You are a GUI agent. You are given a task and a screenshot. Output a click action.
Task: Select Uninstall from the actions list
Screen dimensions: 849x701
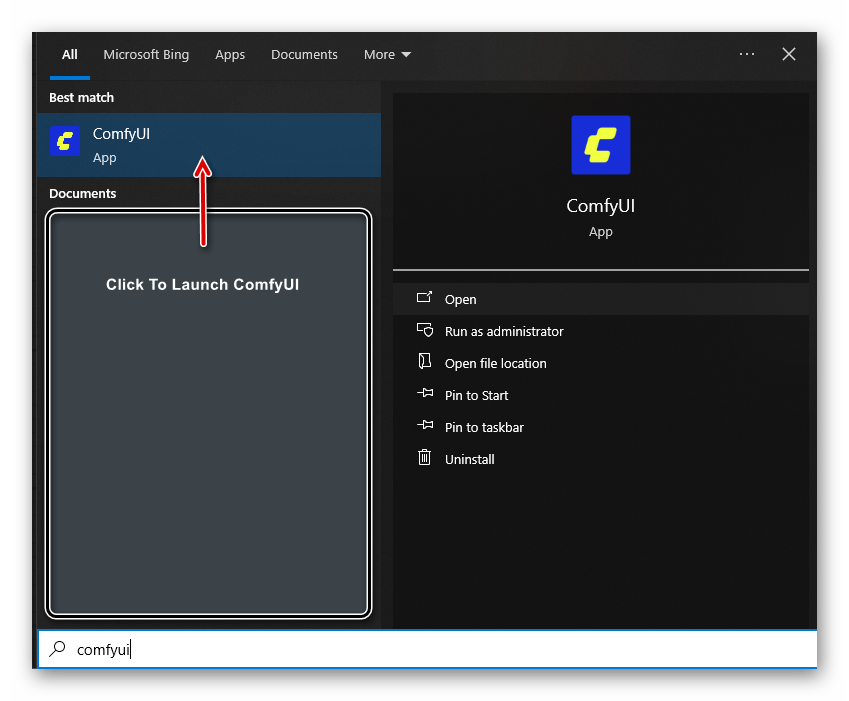click(x=469, y=459)
